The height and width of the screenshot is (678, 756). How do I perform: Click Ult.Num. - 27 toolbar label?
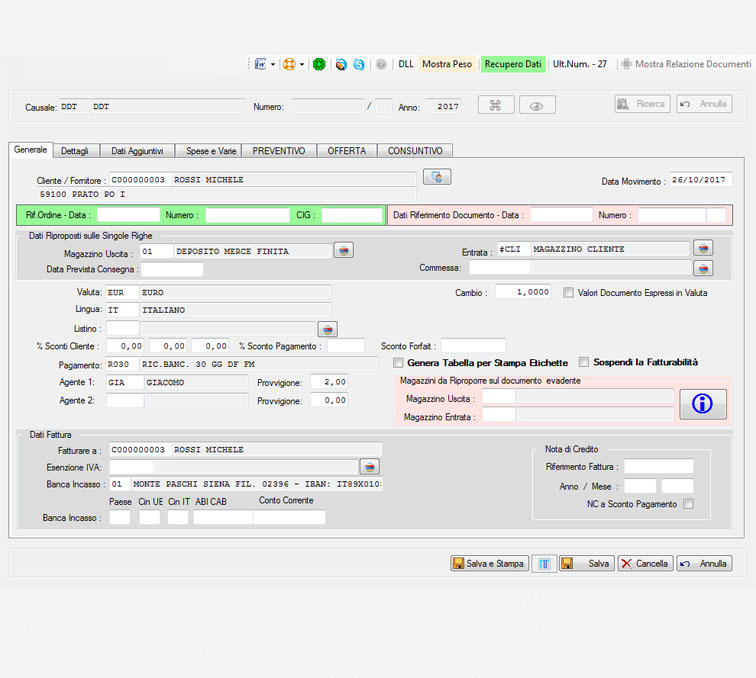pos(580,64)
